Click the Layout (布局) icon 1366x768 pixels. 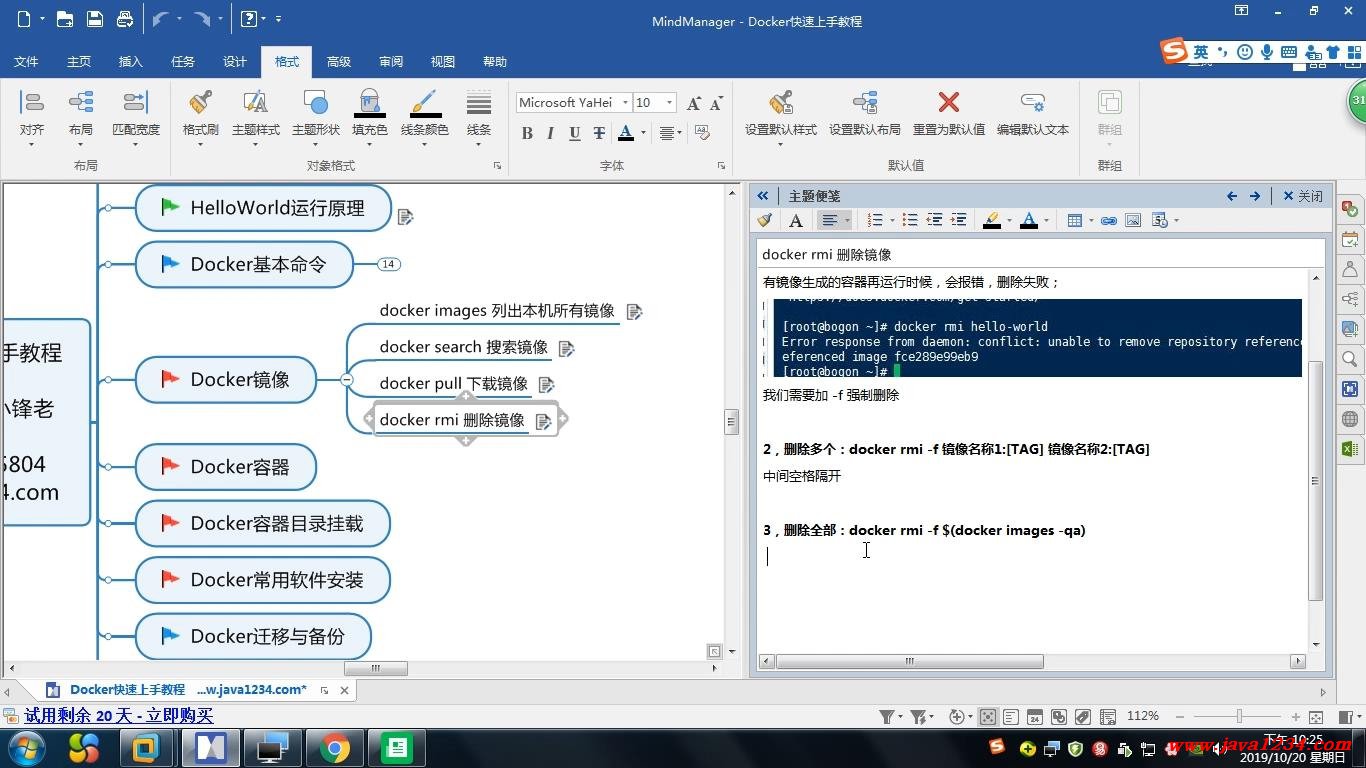(x=81, y=103)
